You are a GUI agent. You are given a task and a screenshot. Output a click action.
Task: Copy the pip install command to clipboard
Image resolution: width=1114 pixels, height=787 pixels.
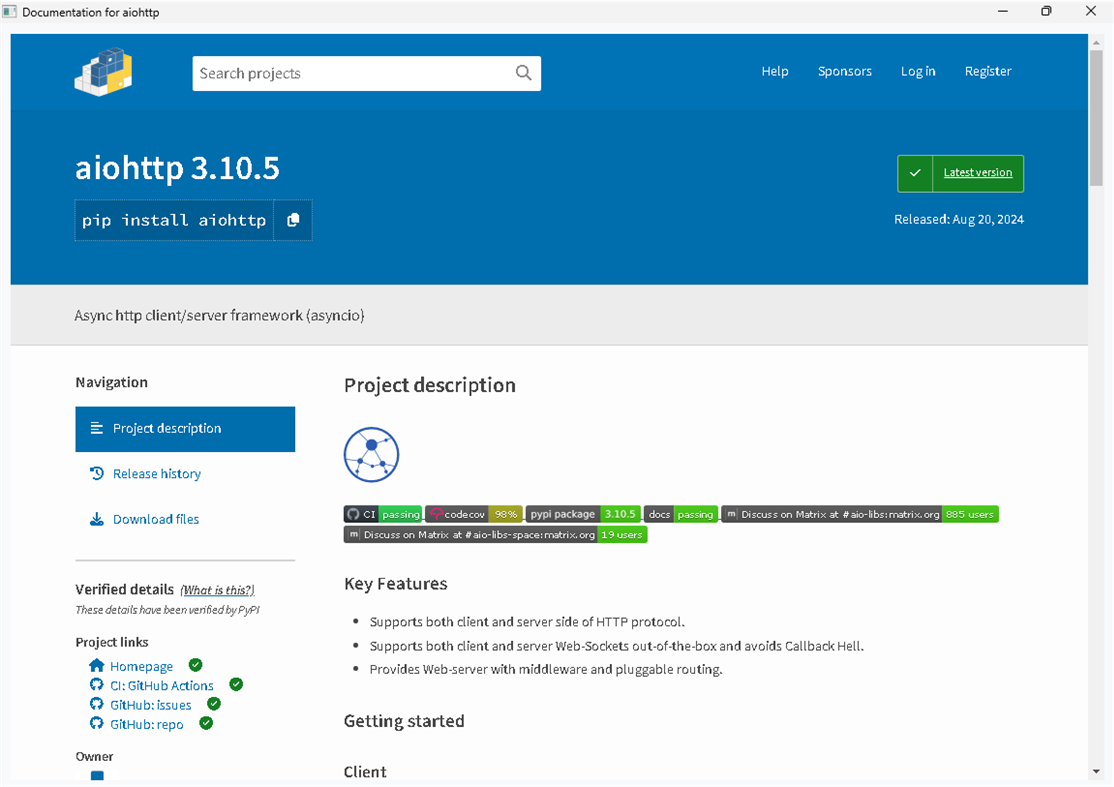coord(293,220)
